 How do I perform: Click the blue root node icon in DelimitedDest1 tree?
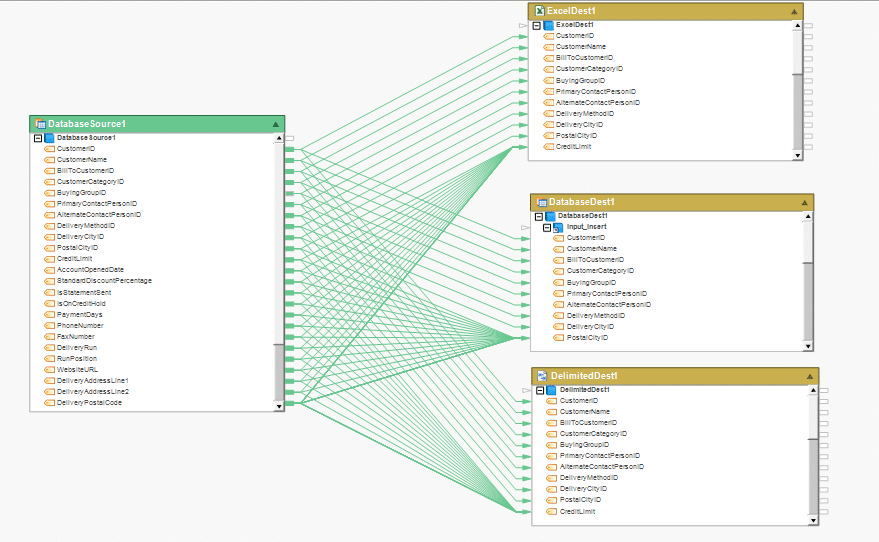(550, 389)
